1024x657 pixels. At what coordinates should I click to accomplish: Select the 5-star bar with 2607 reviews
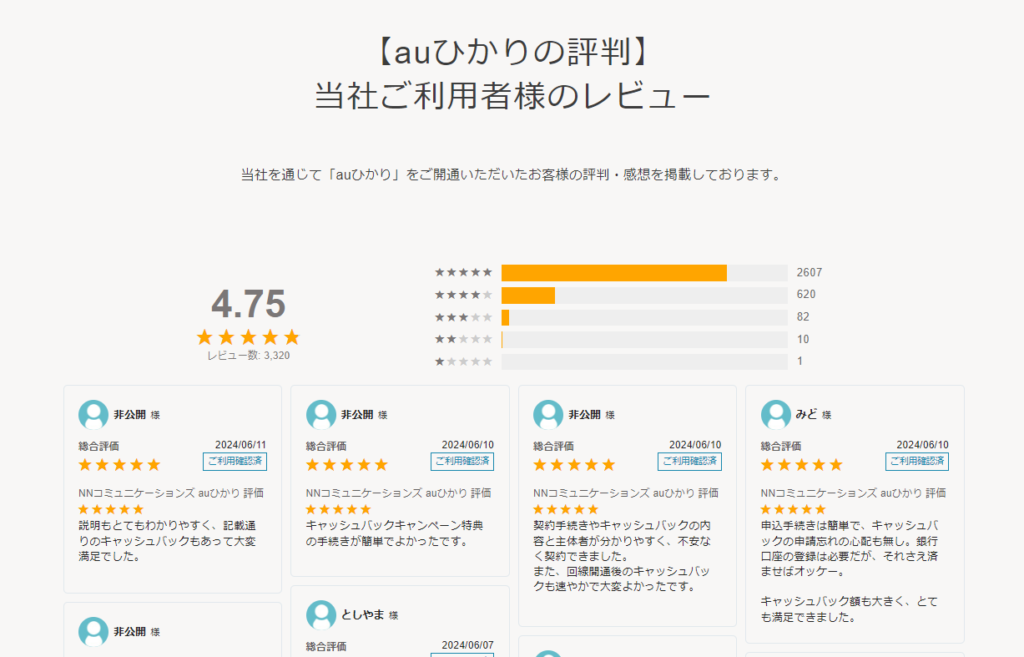pos(644,273)
